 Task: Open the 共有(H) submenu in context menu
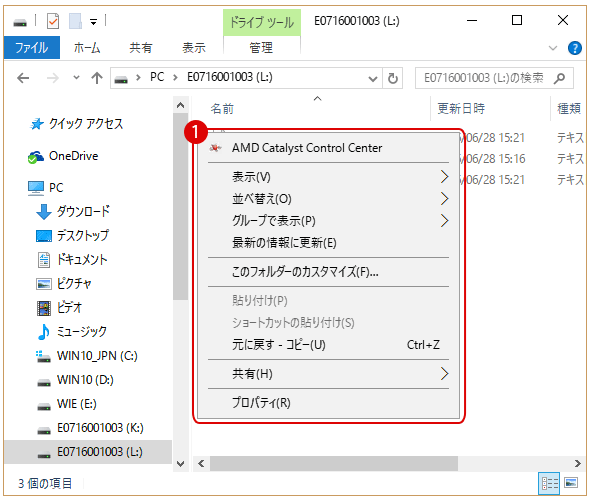tap(328, 374)
